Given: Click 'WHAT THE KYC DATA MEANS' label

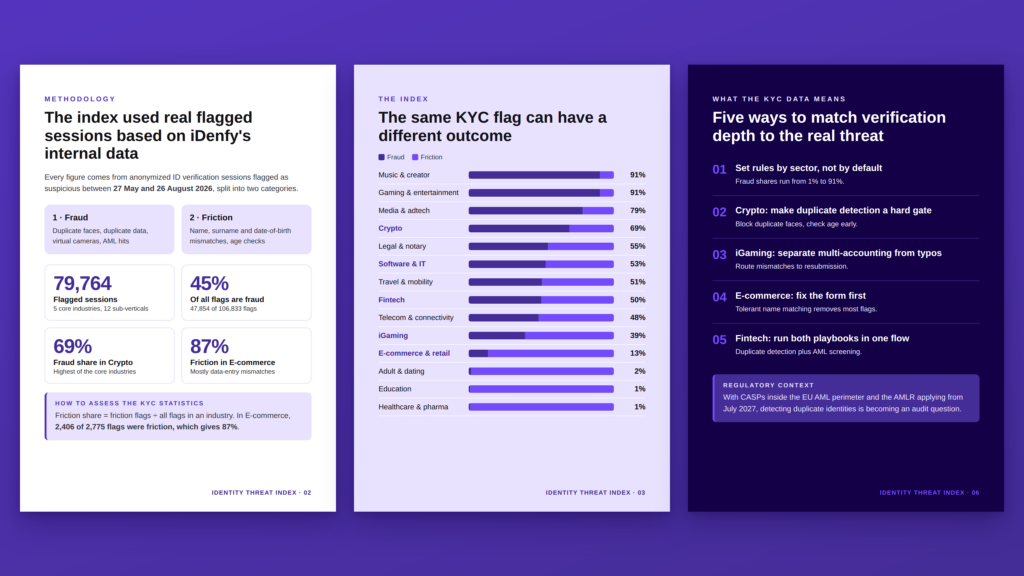Looking at the screenshot, I should 779,99.
